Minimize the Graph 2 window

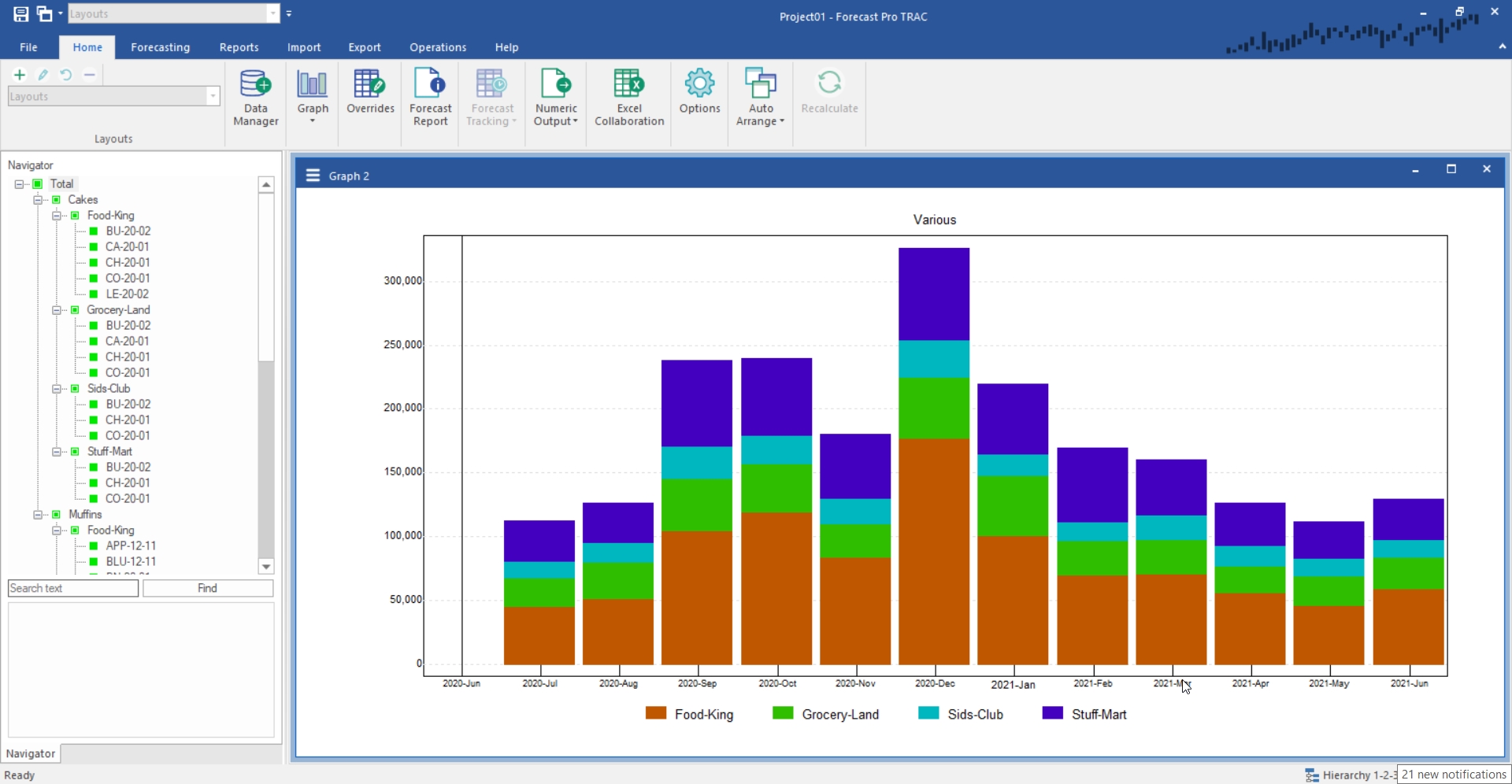[x=1415, y=169]
